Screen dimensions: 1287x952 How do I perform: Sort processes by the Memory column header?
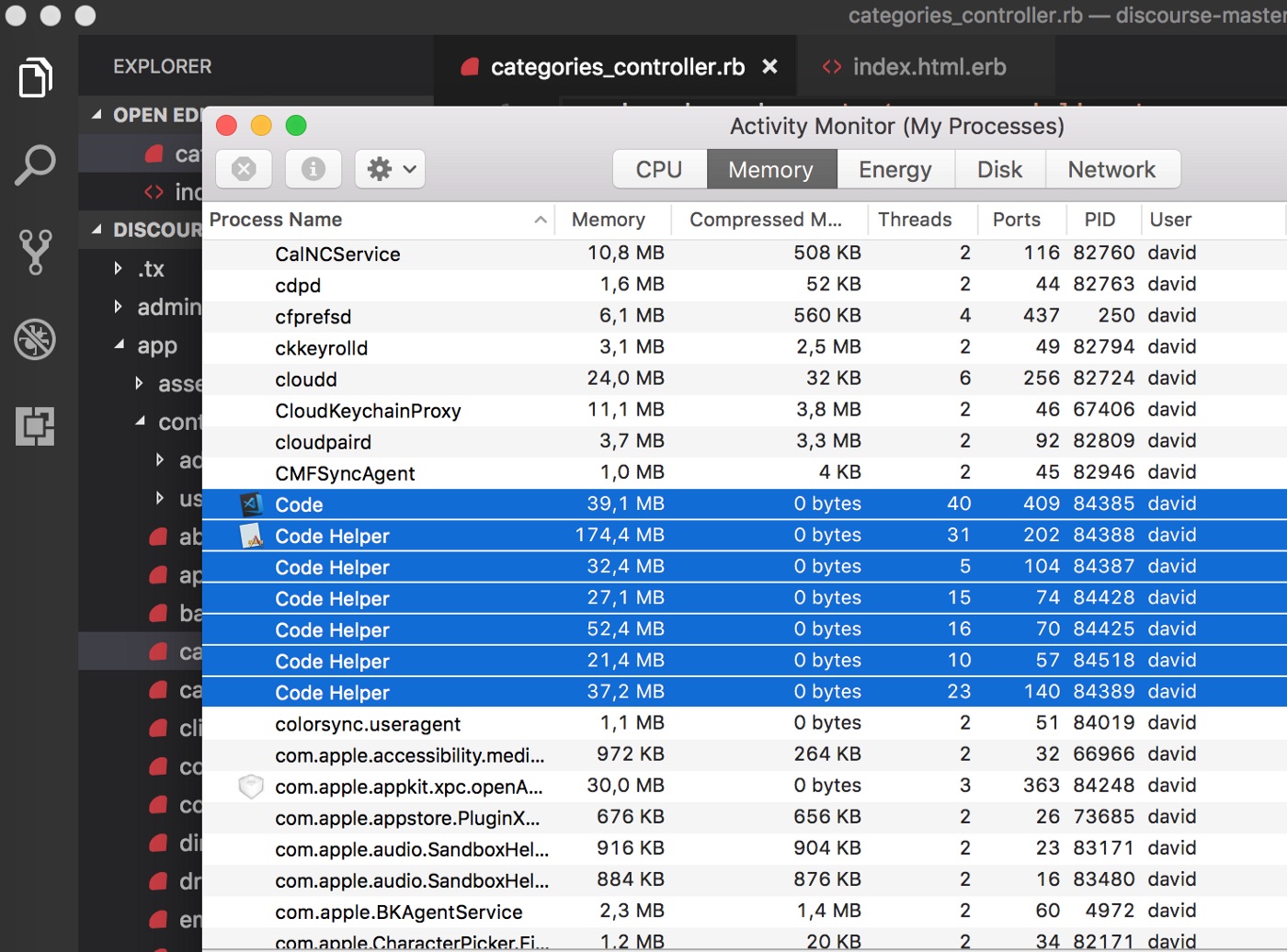coord(609,220)
